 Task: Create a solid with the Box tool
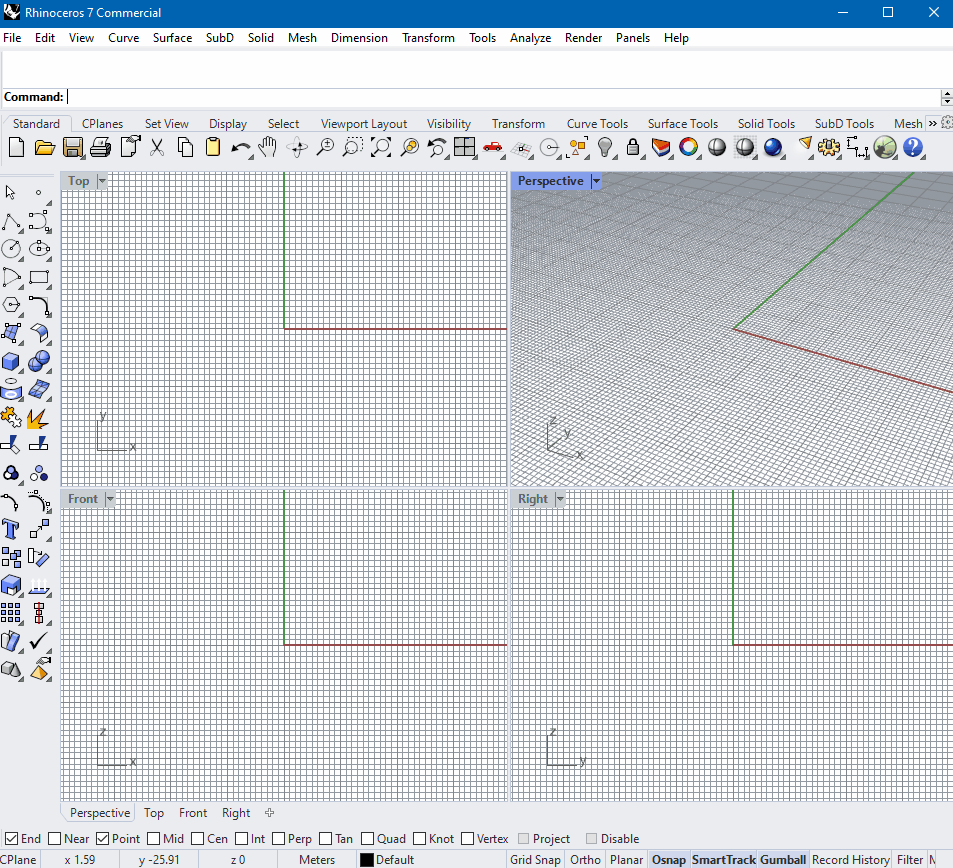10,362
